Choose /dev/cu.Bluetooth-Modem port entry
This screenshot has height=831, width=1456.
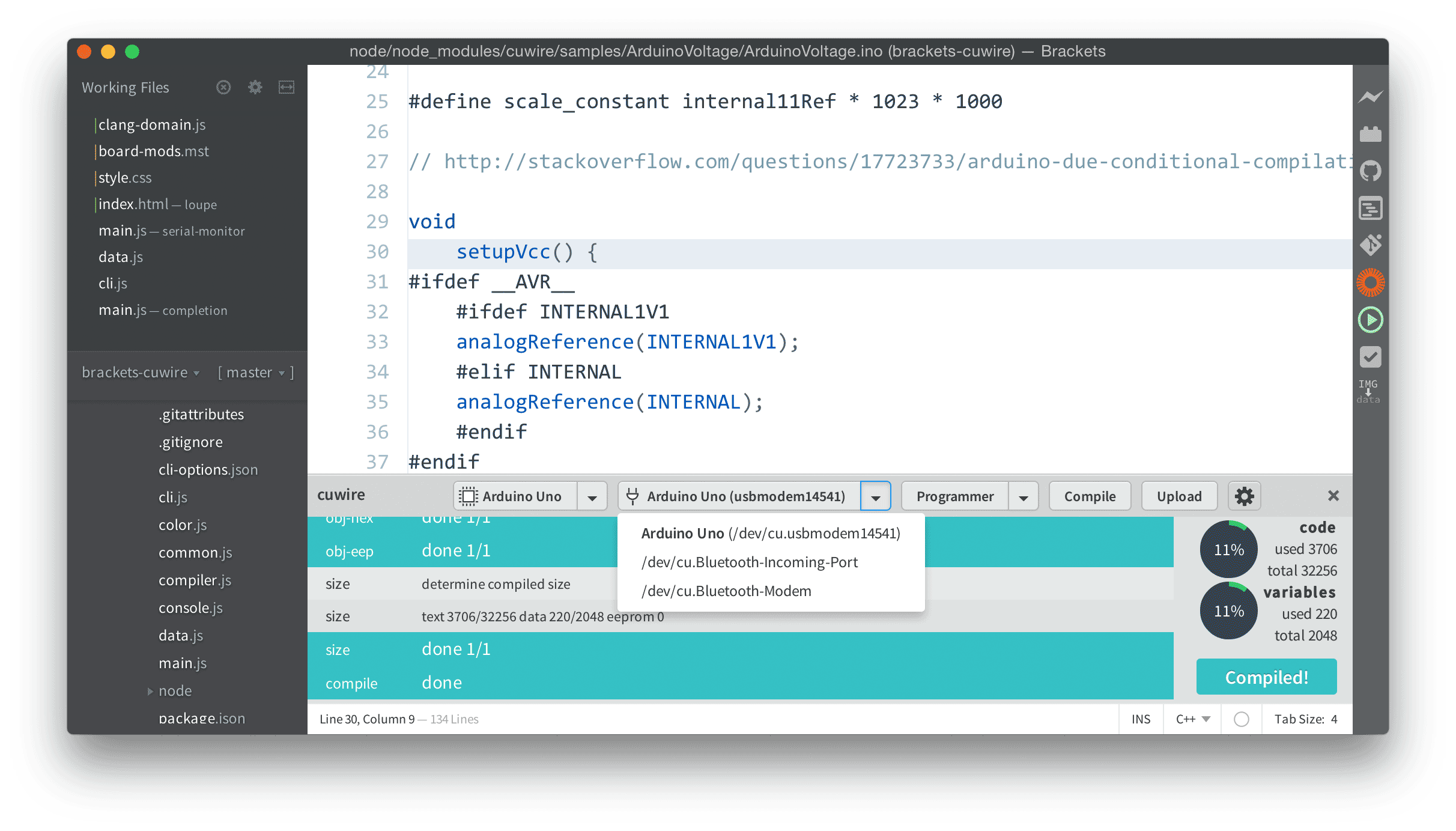726,591
